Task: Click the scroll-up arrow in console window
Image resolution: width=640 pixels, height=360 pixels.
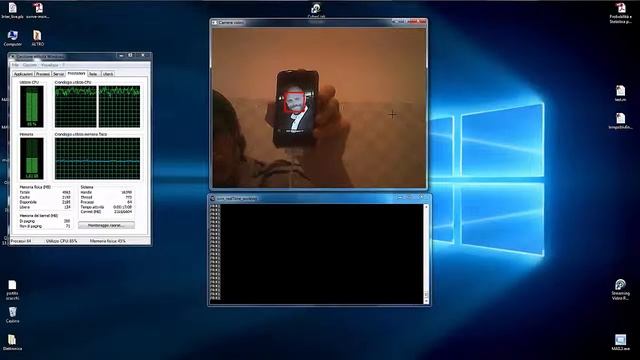Action: (x=426, y=207)
